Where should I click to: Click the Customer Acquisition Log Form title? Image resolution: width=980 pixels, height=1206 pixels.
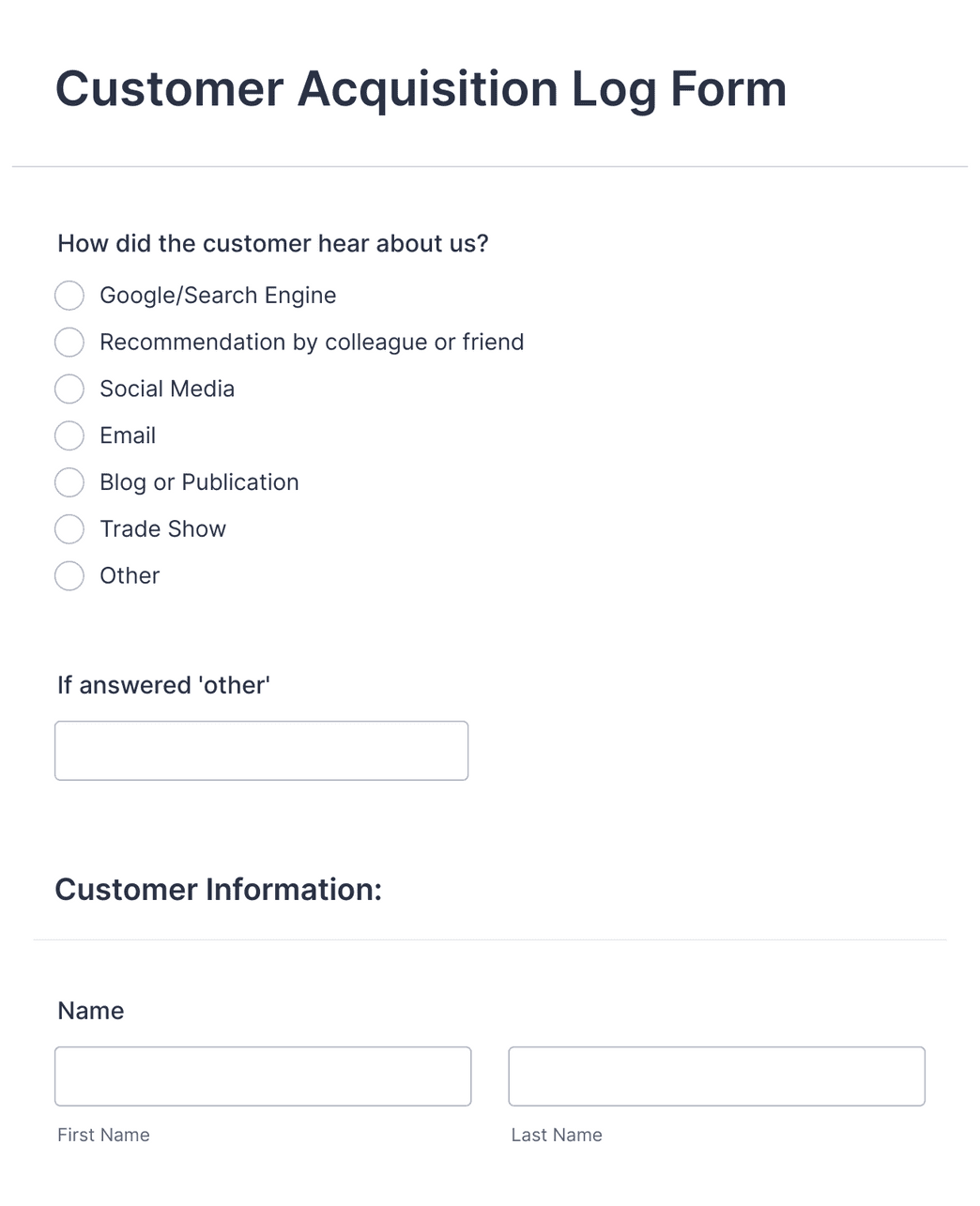(421, 89)
